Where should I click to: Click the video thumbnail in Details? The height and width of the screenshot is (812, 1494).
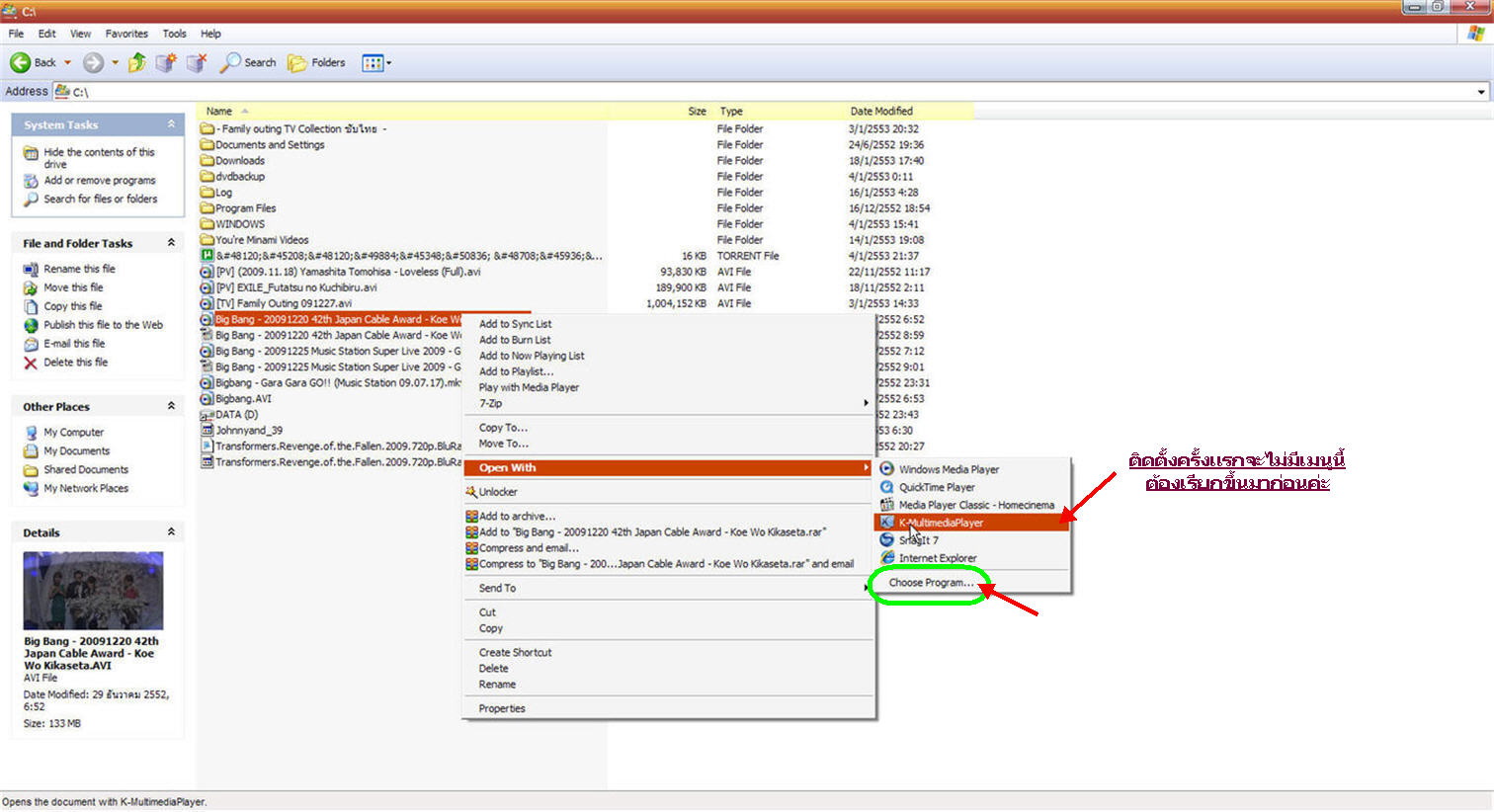tap(93, 591)
